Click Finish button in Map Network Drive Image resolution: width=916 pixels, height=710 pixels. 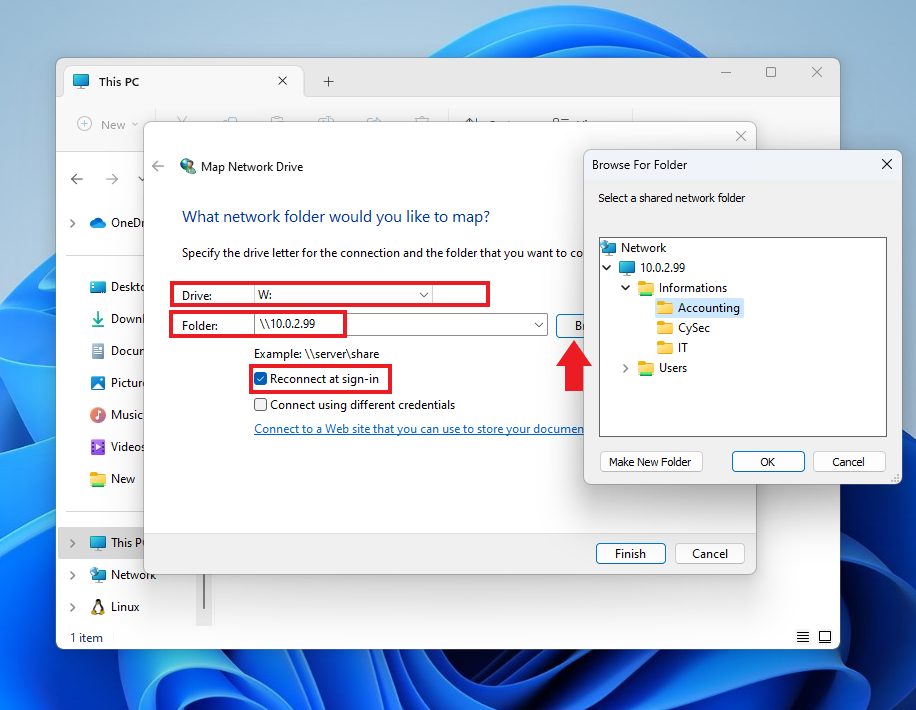tap(630, 554)
